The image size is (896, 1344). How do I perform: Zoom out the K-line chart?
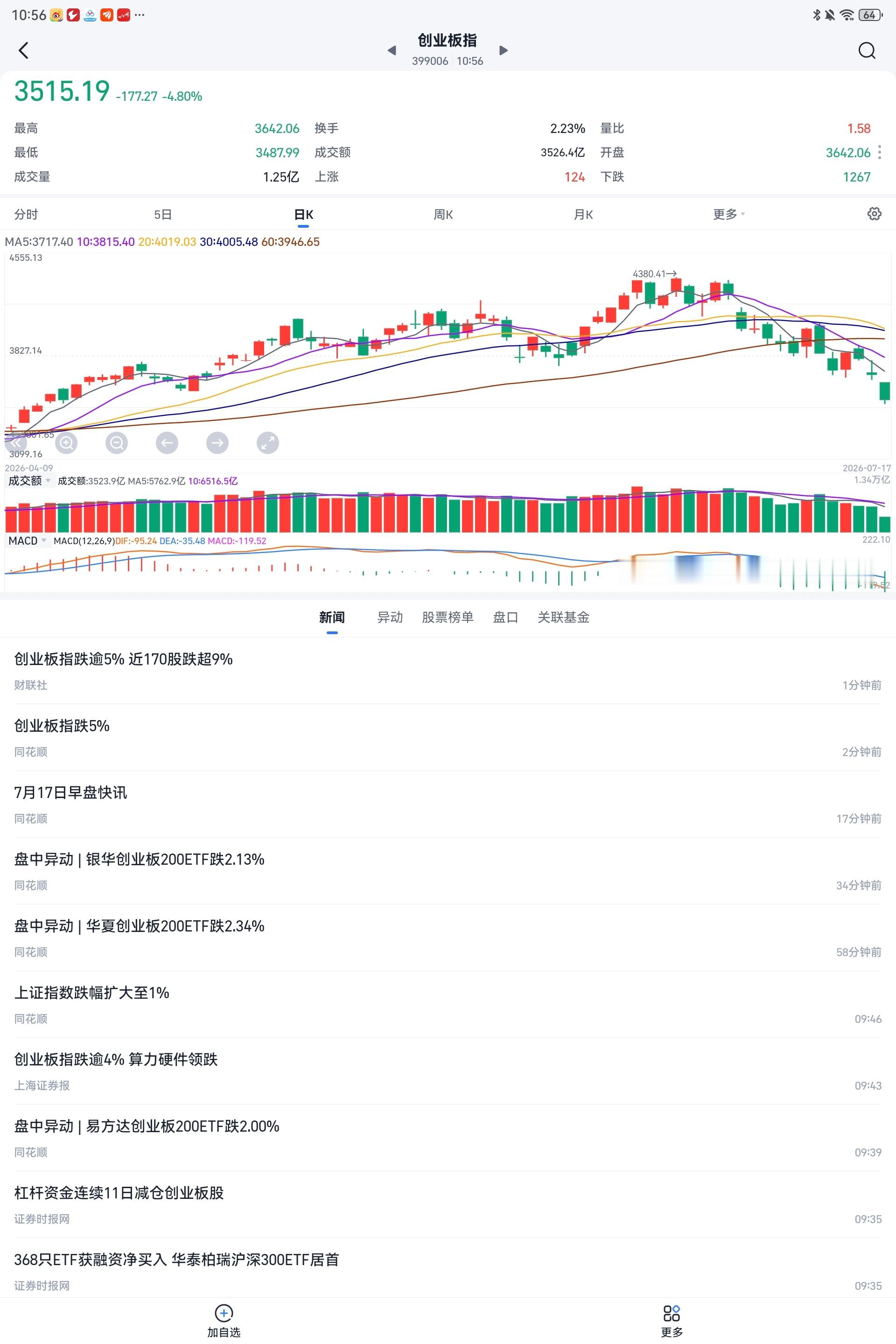tap(117, 443)
